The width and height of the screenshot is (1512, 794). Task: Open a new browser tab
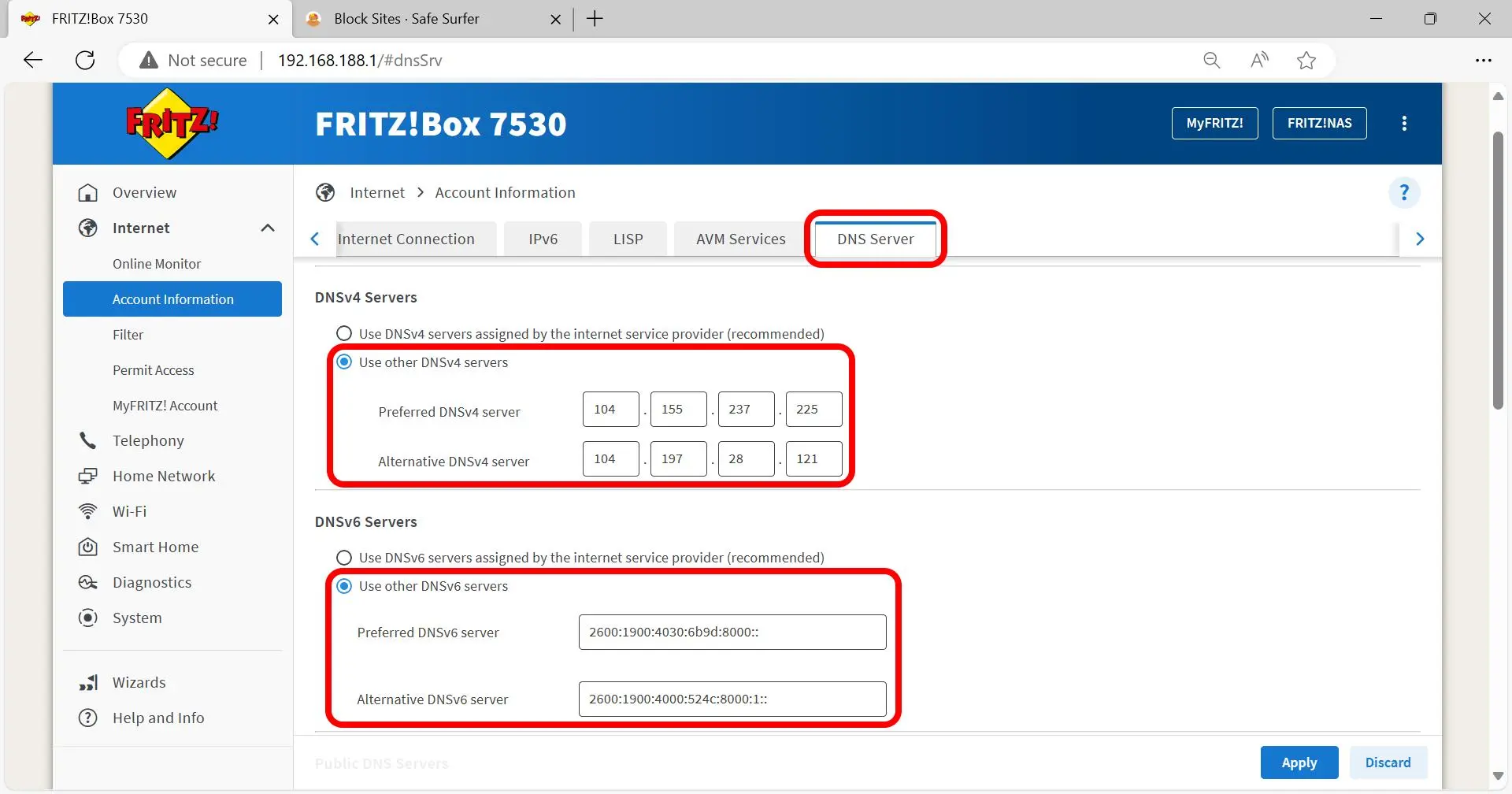click(x=595, y=19)
